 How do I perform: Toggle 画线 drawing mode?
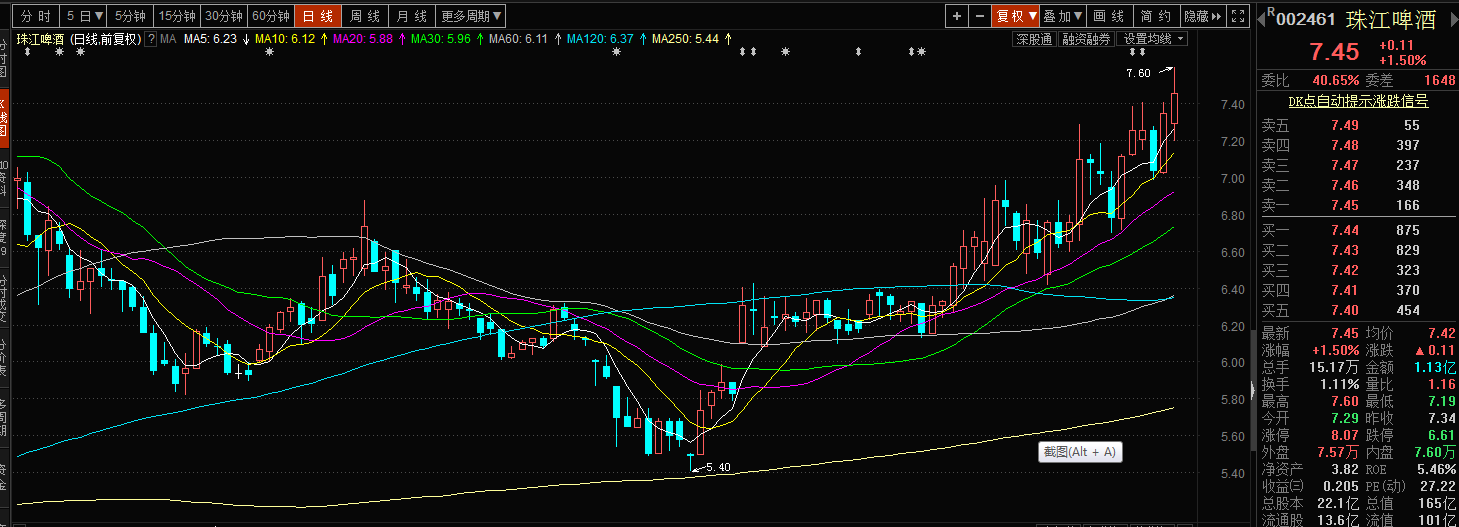pos(1108,16)
